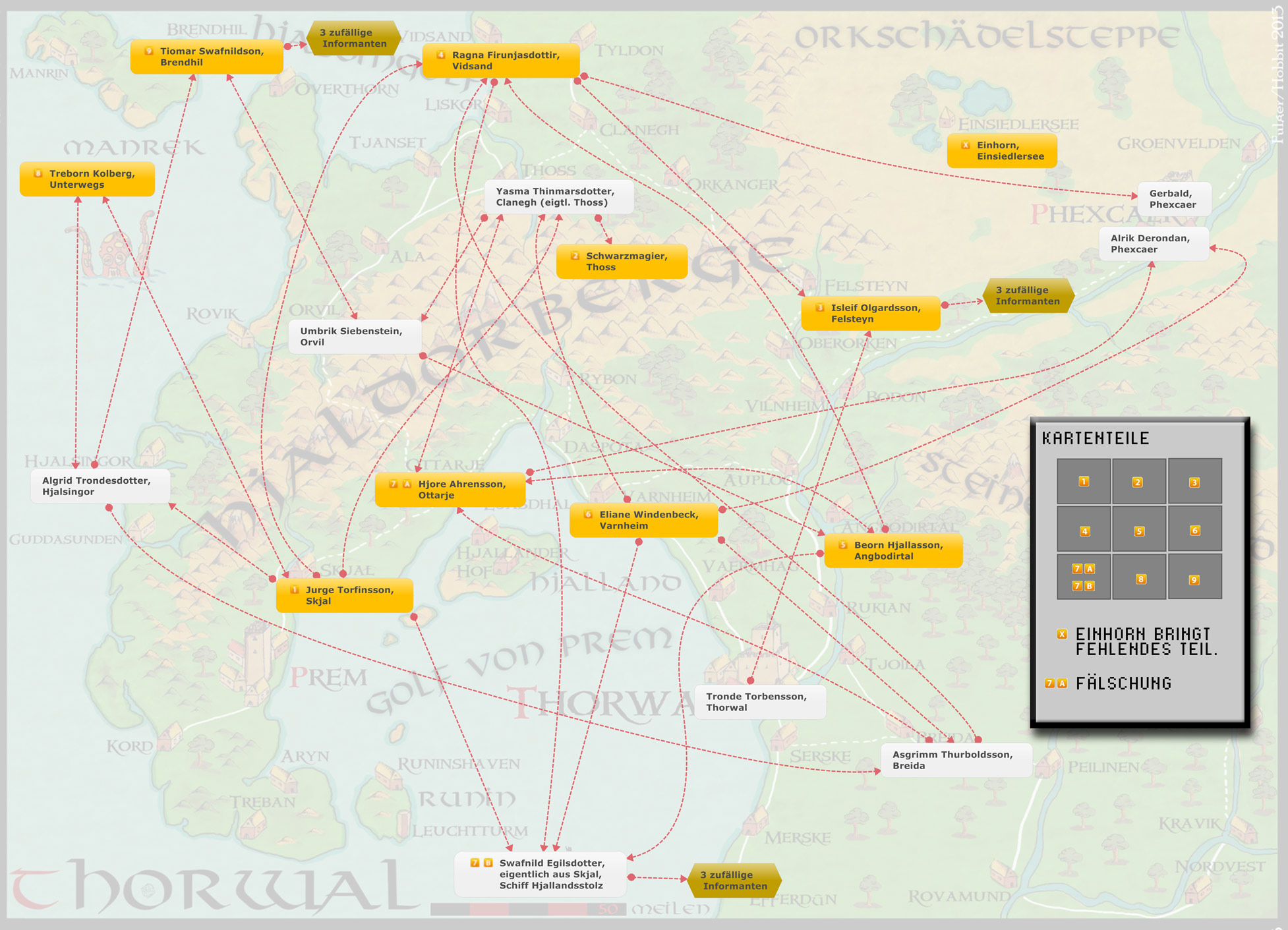Screen dimensions: 1288x930
Task: Select Hjore Ahrensson, Ottarje node
Action: [x=450, y=490]
